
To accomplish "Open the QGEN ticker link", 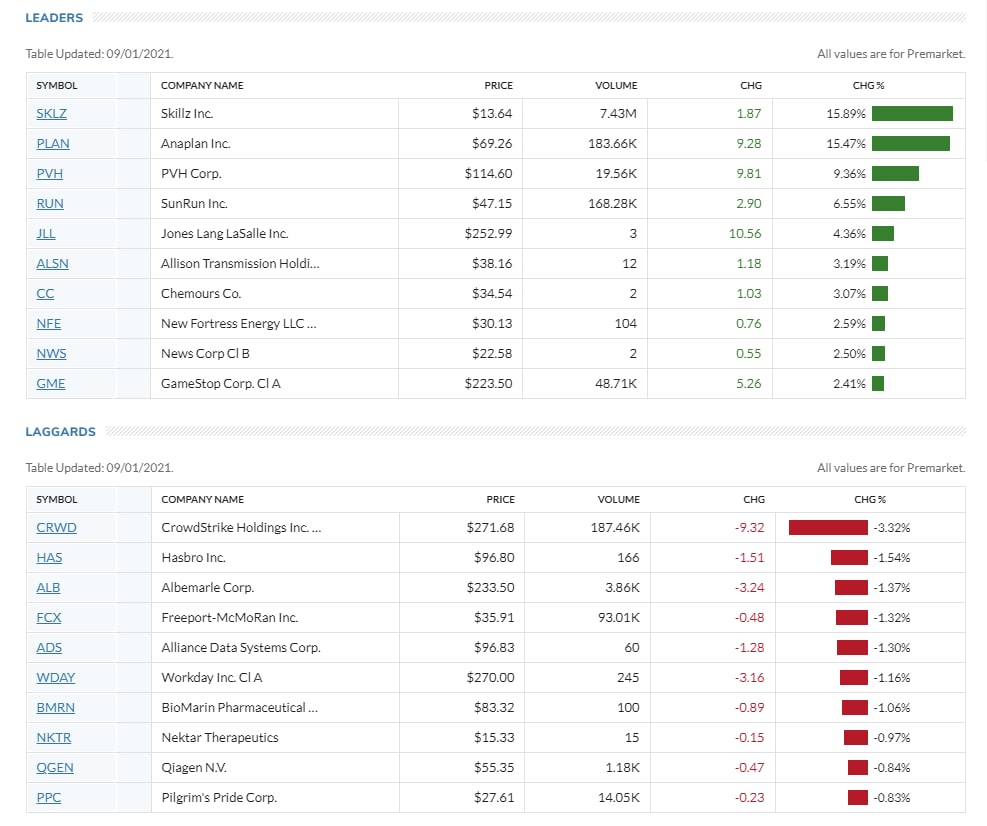I will [x=55, y=767].
